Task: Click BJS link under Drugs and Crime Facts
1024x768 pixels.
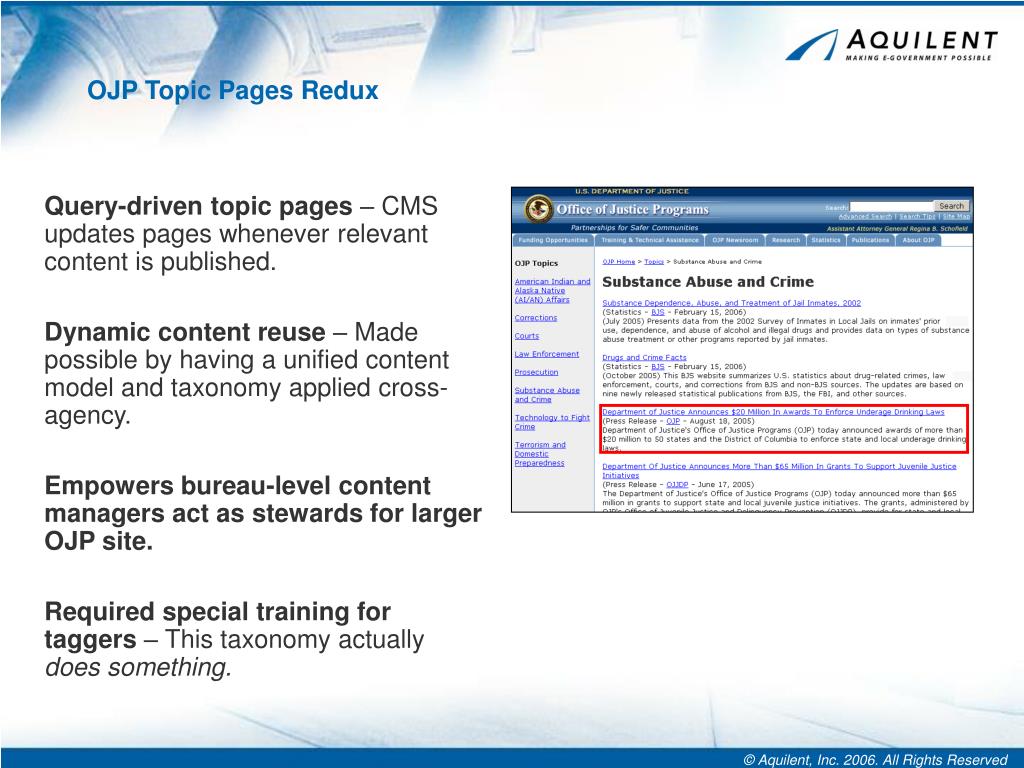Action: pos(658,366)
